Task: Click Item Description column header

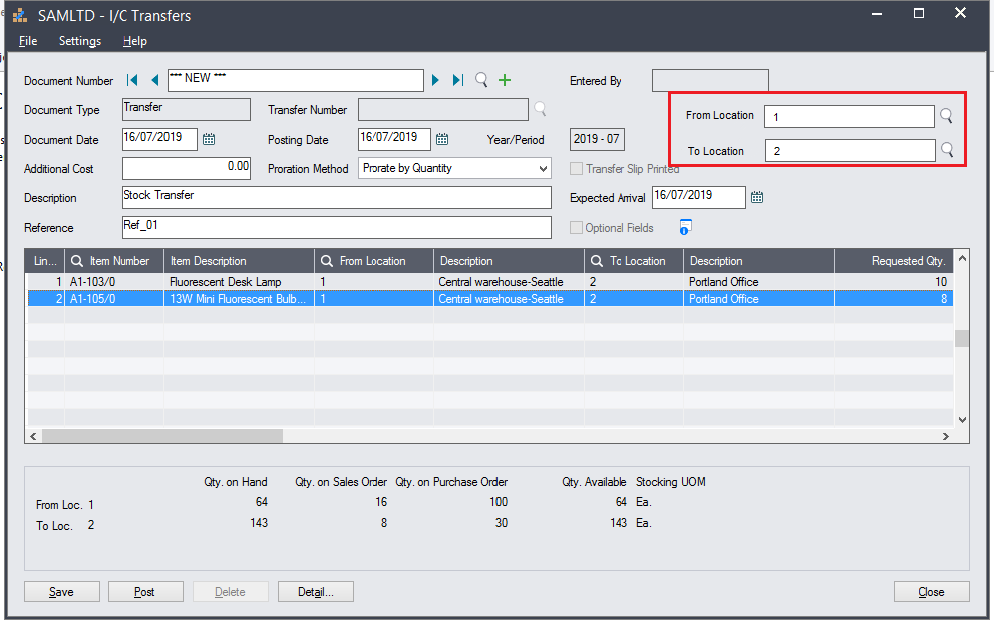Action: 239,261
